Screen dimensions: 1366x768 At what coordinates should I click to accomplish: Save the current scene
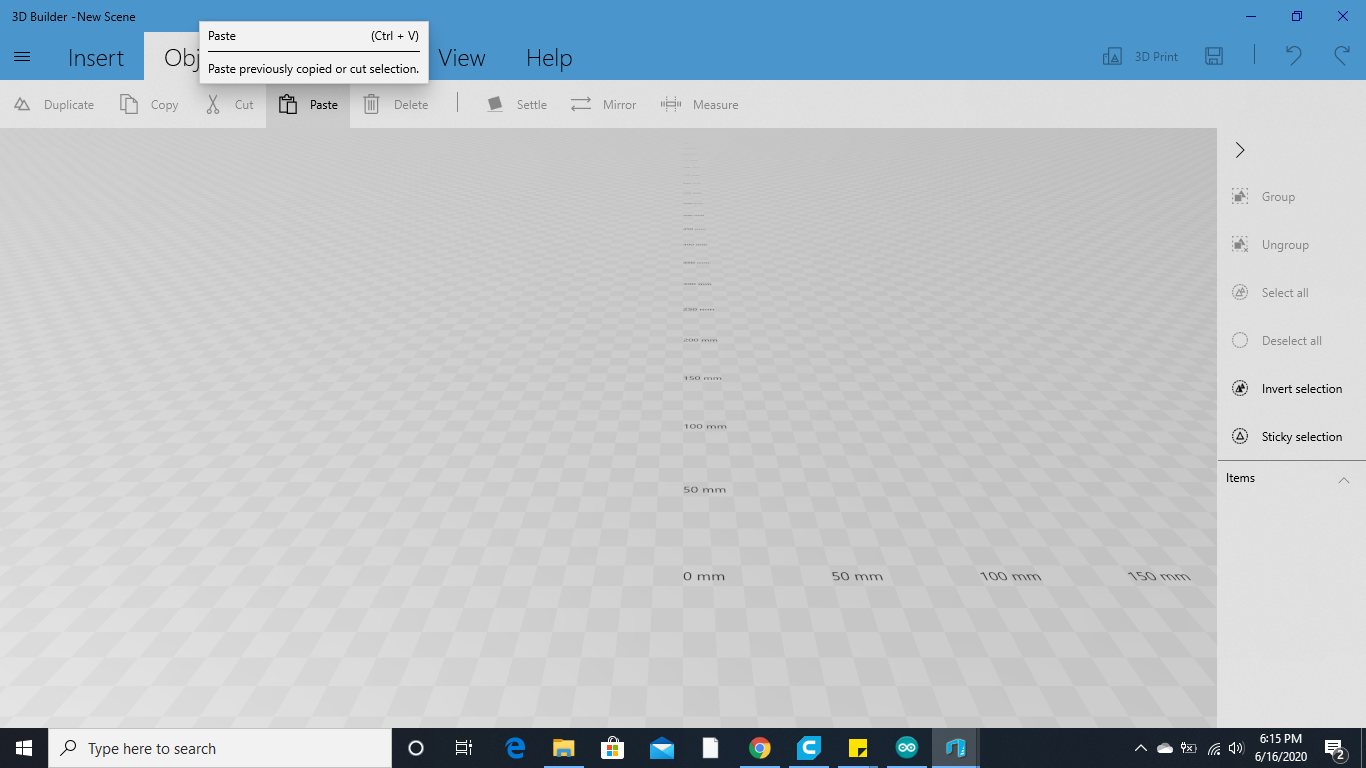point(1213,57)
